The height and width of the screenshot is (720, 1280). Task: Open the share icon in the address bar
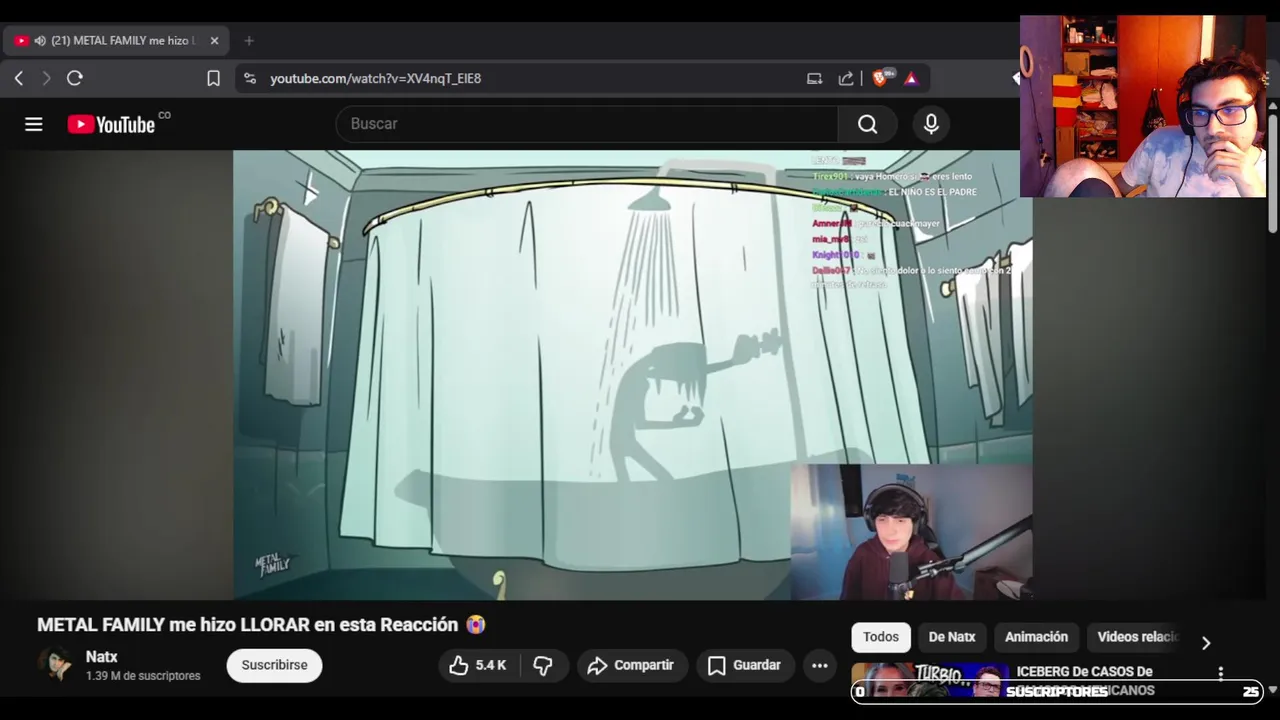[846, 78]
